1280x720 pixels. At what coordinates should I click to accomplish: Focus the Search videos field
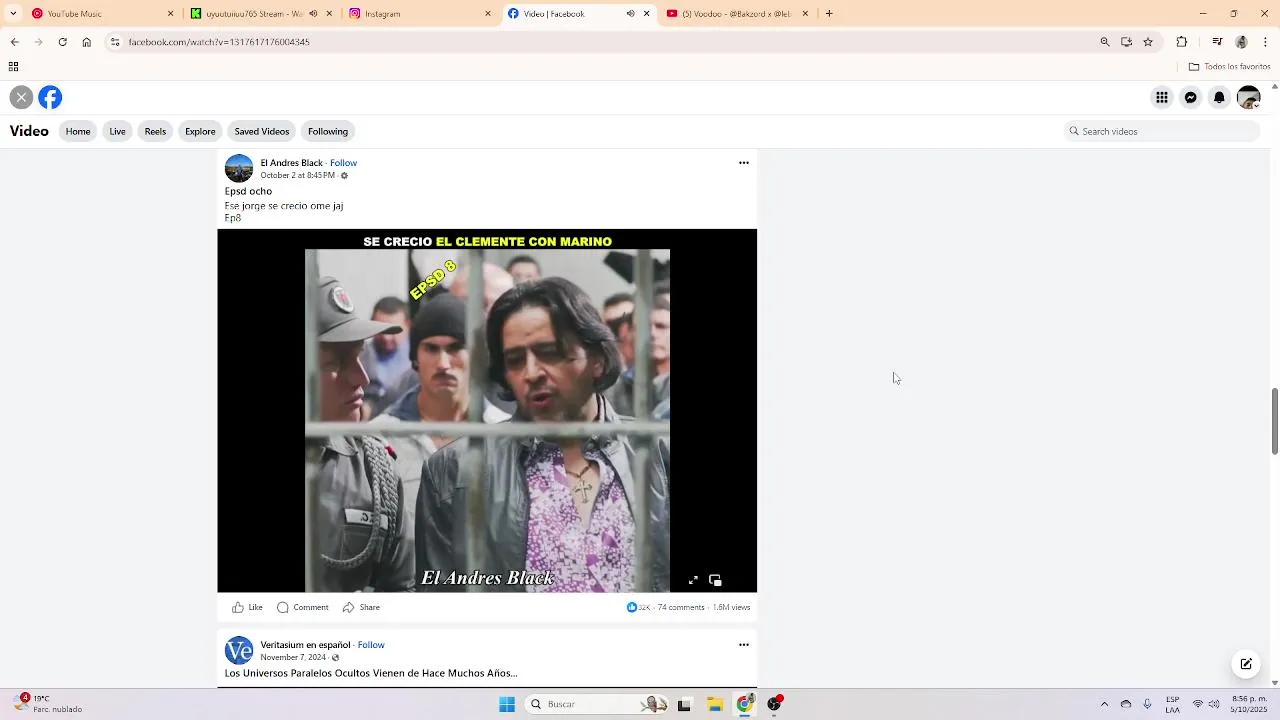(1162, 131)
